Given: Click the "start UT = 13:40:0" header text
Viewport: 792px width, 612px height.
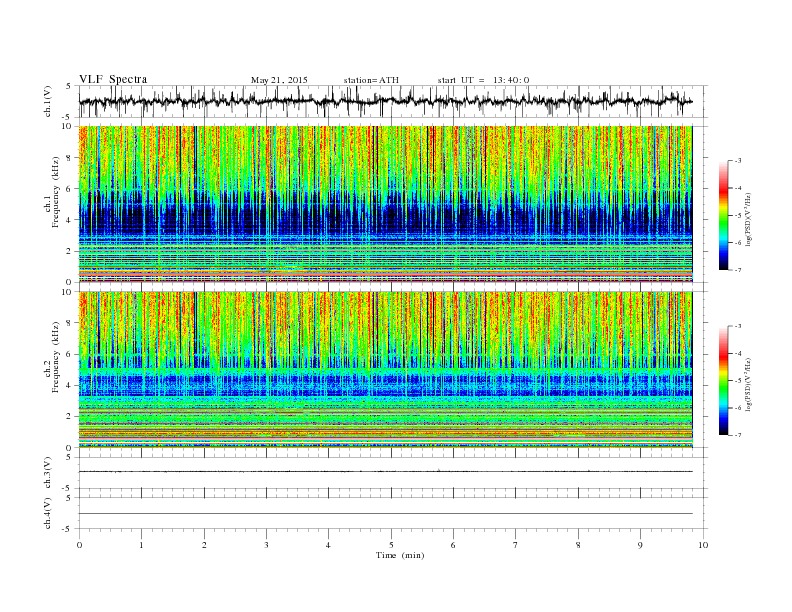Looking at the screenshot, I should 483,80.
